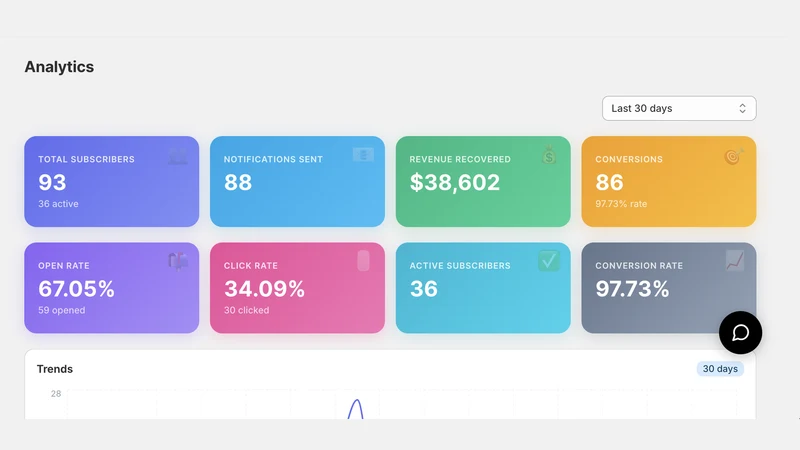The width and height of the screenshot is (800, 450).
Task: Click the CLICK RATE card label
Action: pos(251,266)
